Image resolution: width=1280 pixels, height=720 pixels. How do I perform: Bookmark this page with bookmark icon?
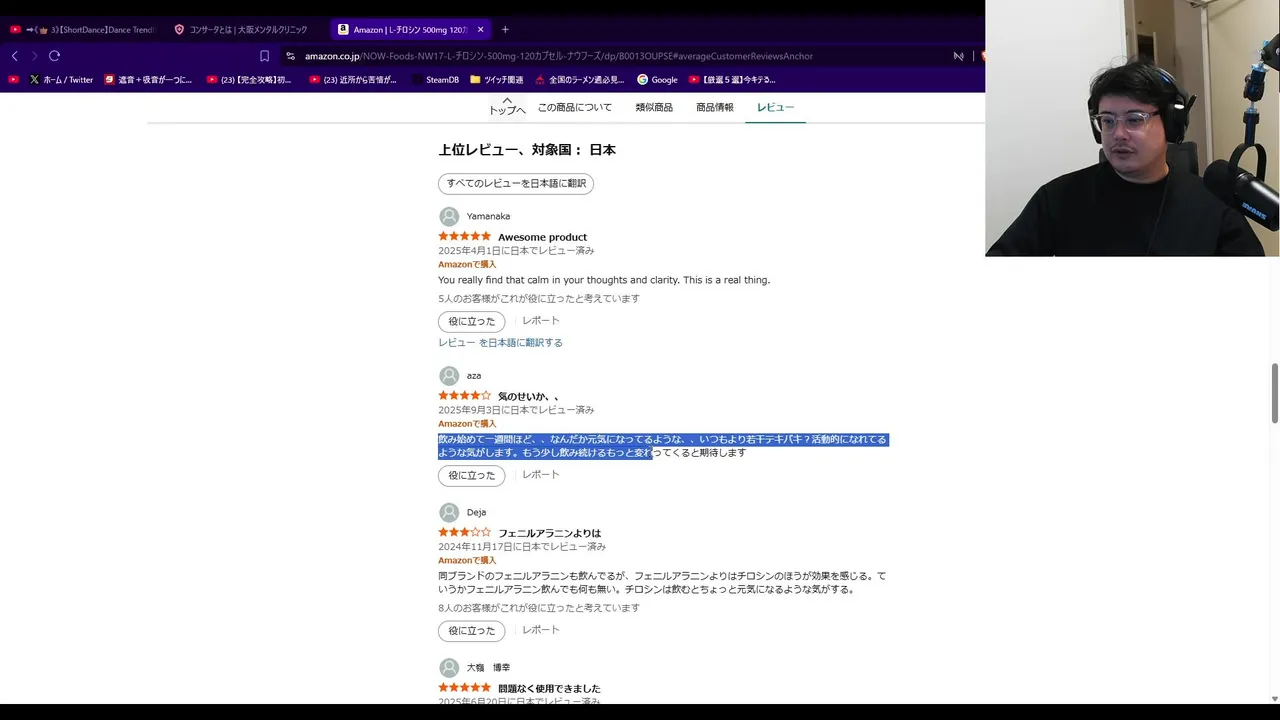click(264, 56)
